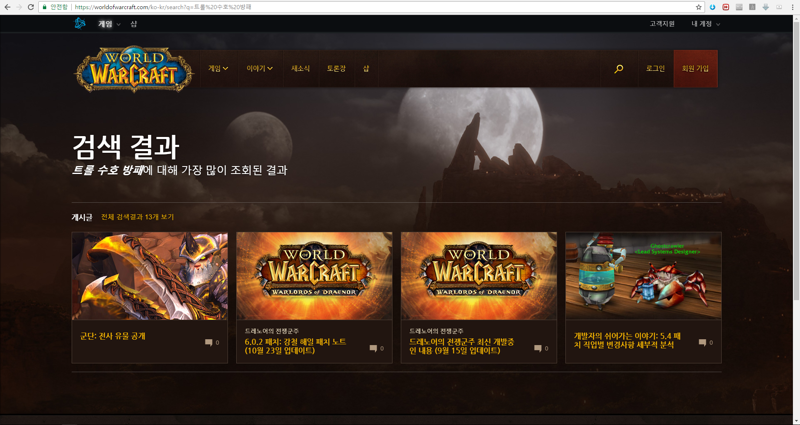
Task: Open 샵 in the top black bar
Action: pos(134,24)
